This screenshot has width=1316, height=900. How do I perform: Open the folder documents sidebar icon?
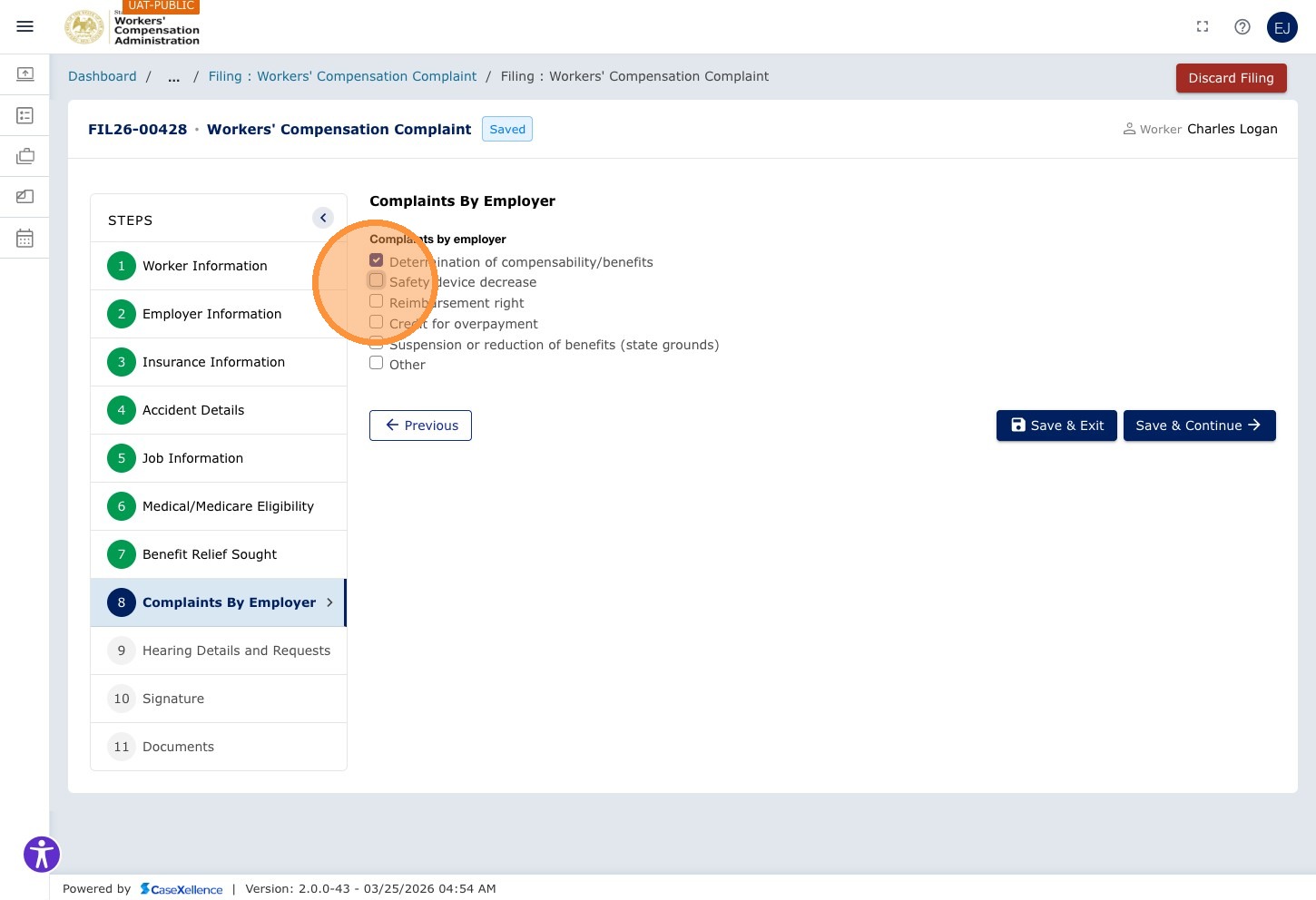(25, 196)
